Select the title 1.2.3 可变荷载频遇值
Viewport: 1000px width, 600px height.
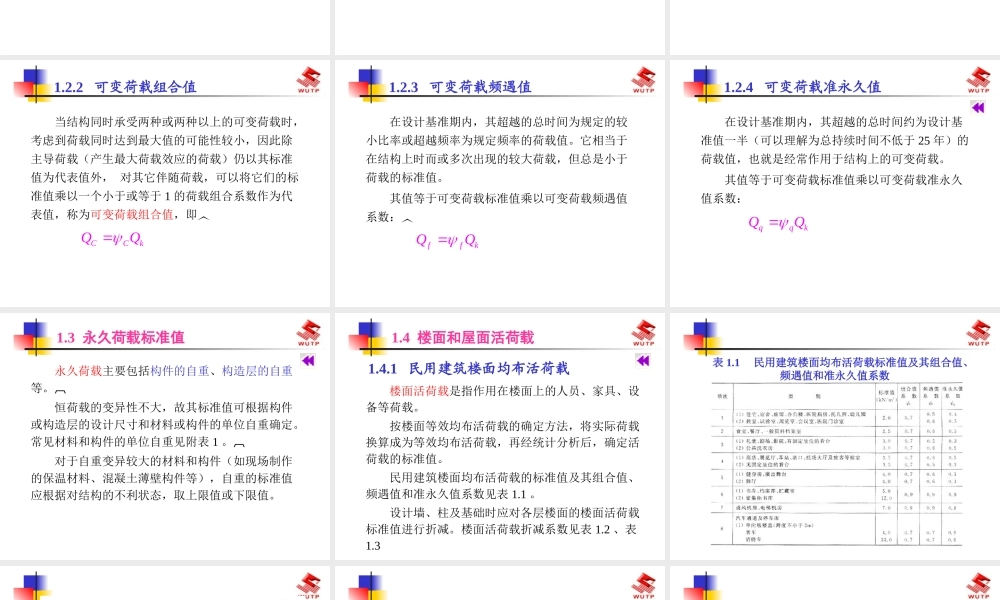[x=460, y=87]
